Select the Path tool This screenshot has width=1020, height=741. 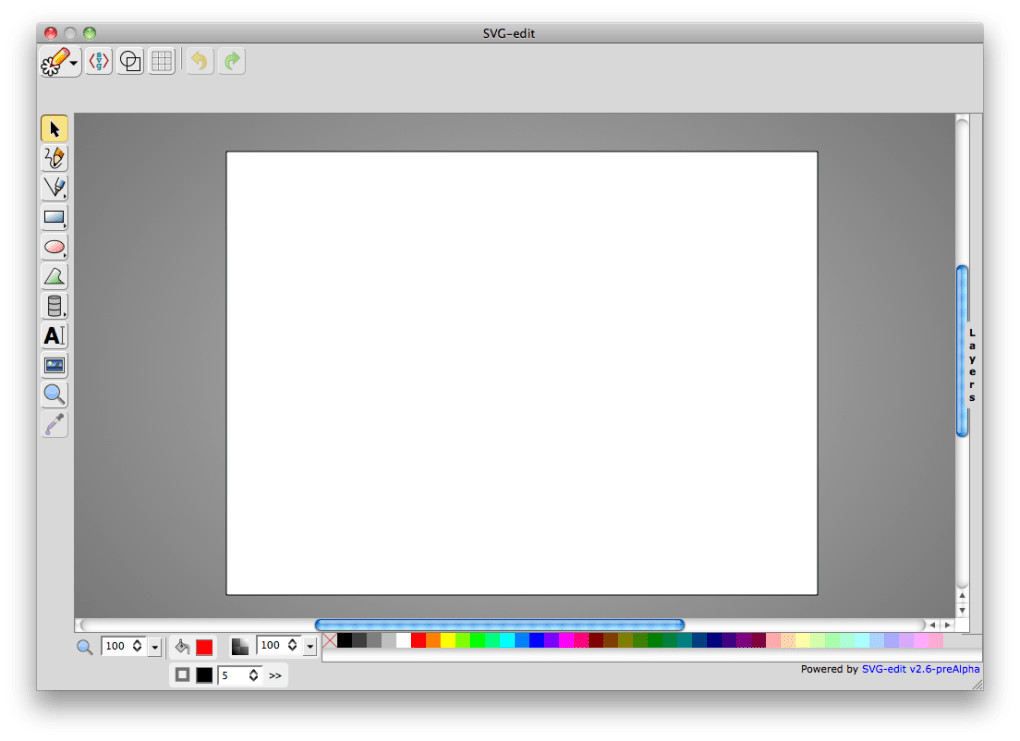point(55,276)
